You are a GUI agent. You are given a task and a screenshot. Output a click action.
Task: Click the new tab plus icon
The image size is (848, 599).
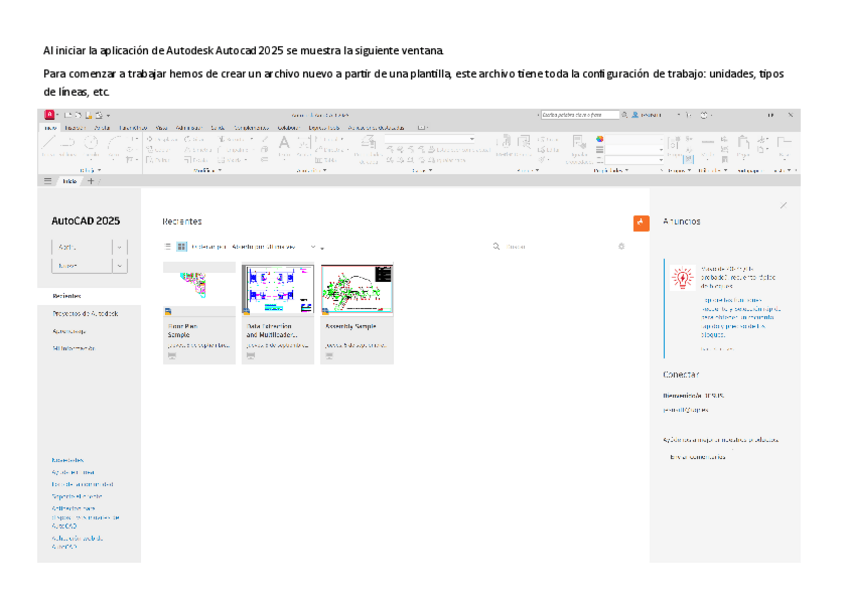(90, 181)
